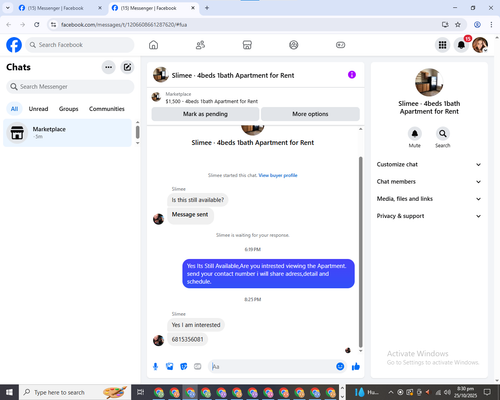500x400 pixels.
Task: Expand Customize chat section
Action: point(429,164)
